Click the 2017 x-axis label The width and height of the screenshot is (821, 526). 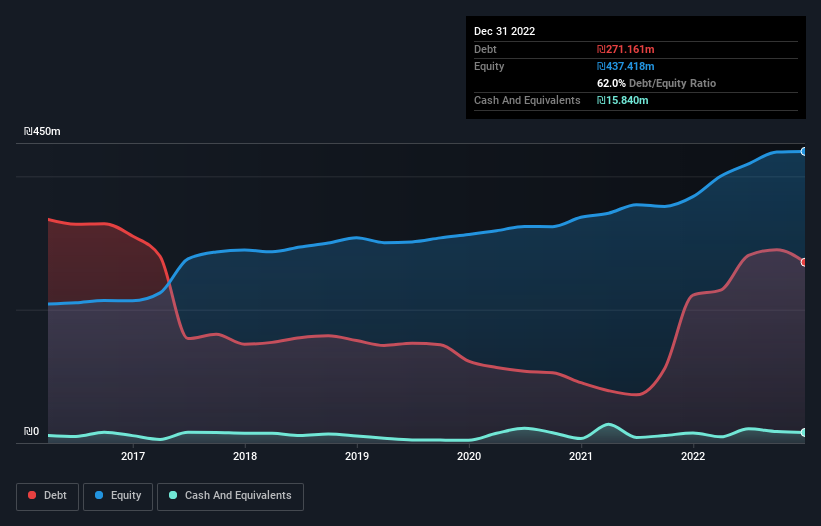(x=133, y=456)
